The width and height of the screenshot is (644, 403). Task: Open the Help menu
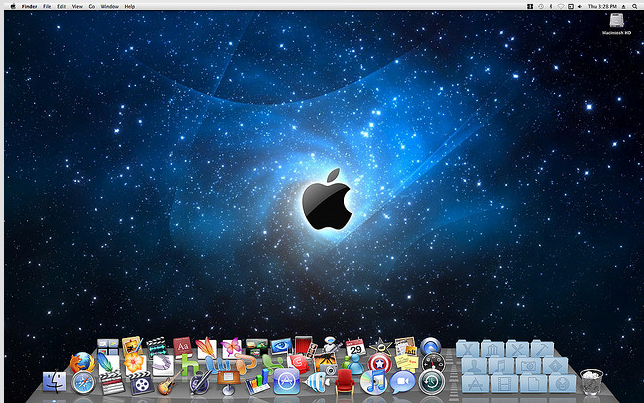point(130,7)
